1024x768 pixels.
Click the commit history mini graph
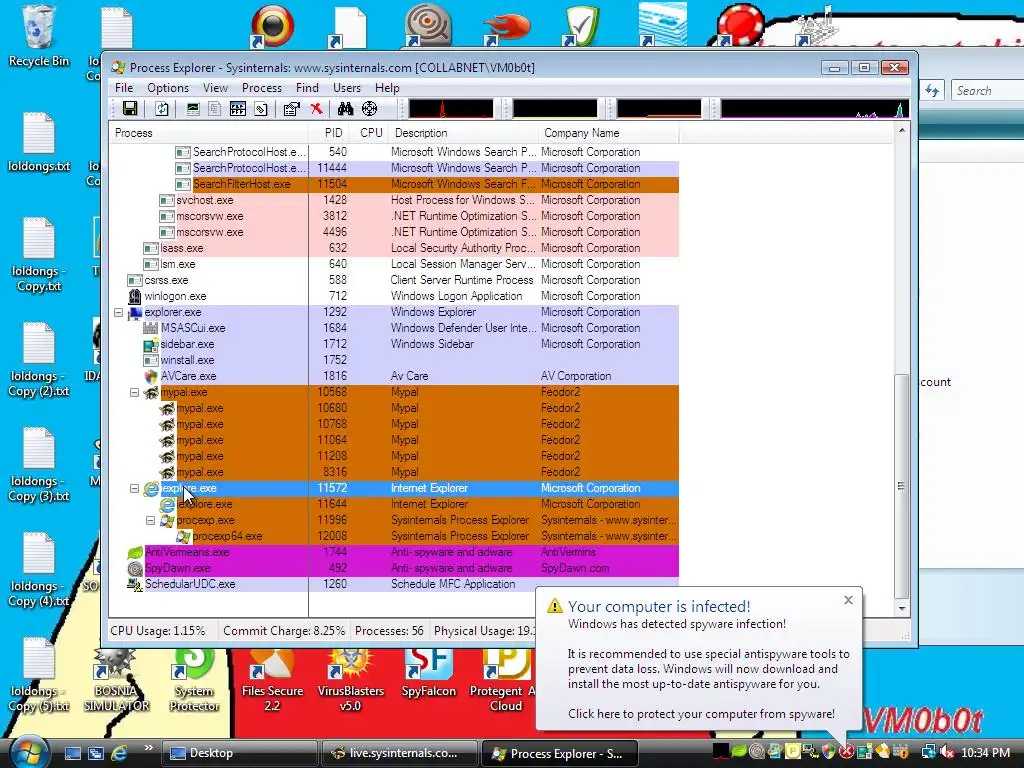pyautogui.click(x=555, y=109)
